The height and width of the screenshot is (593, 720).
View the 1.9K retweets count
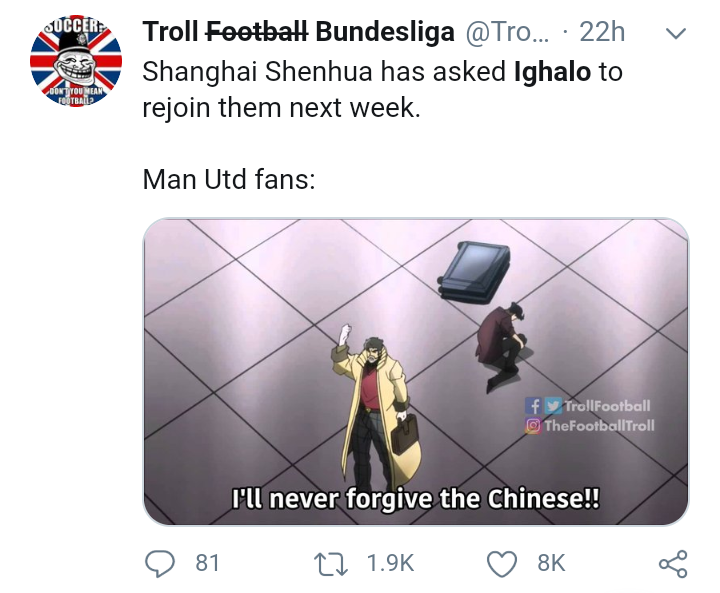pyautogui.click(x=391, y=563)
